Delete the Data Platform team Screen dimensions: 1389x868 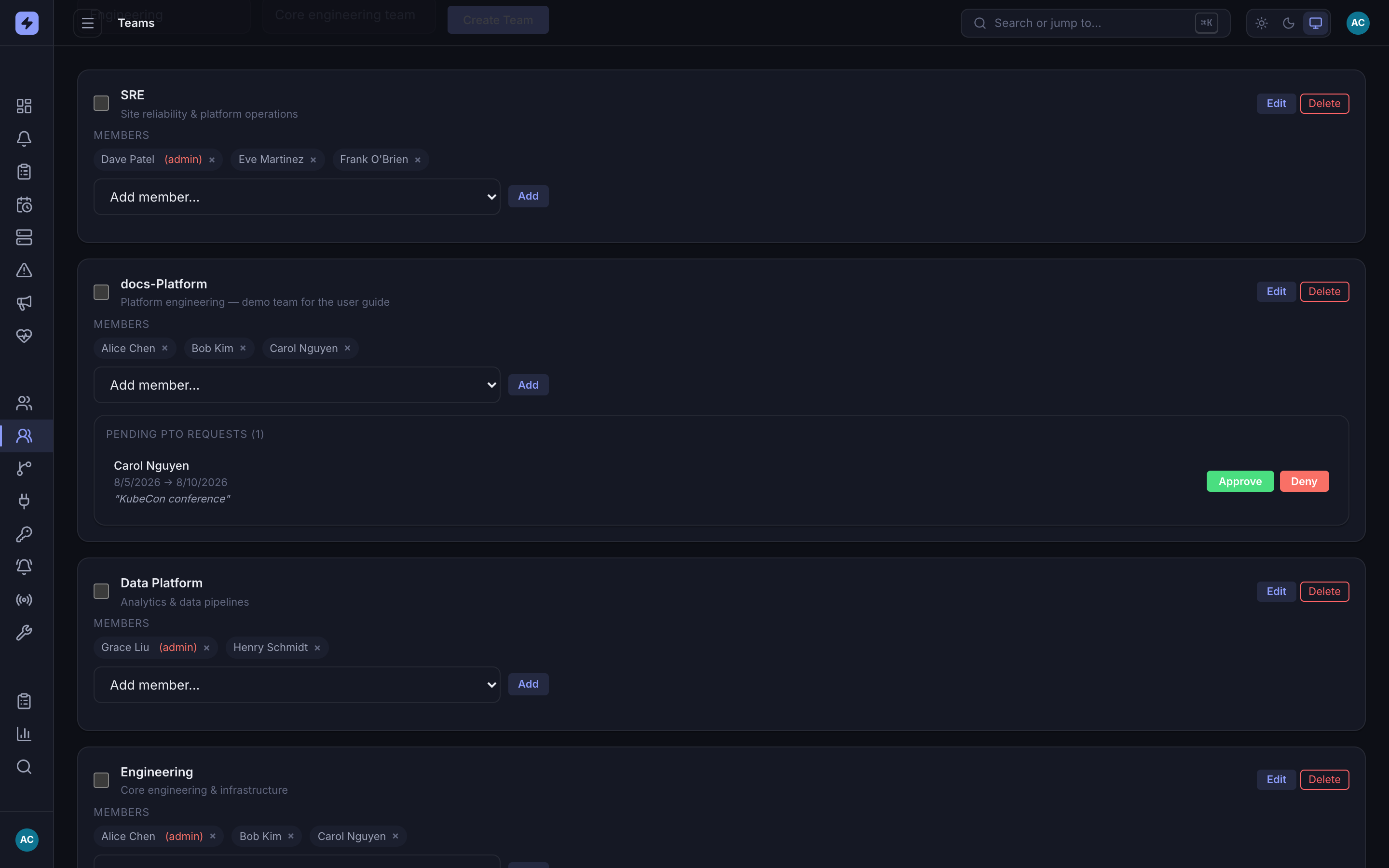click(x=1324, y=592)
